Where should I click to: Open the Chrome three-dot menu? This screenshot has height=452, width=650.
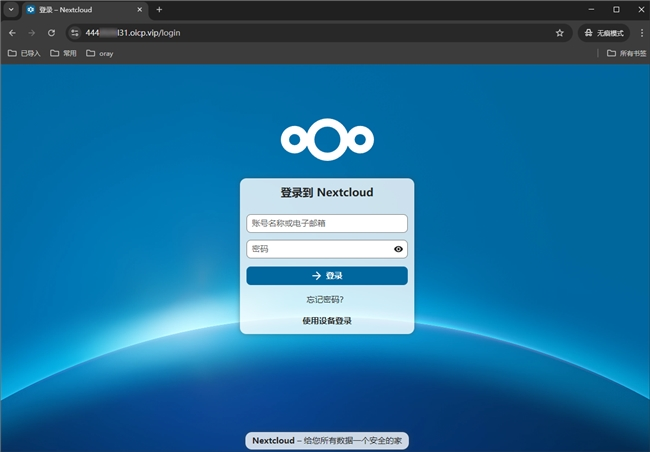coord(641,32)
